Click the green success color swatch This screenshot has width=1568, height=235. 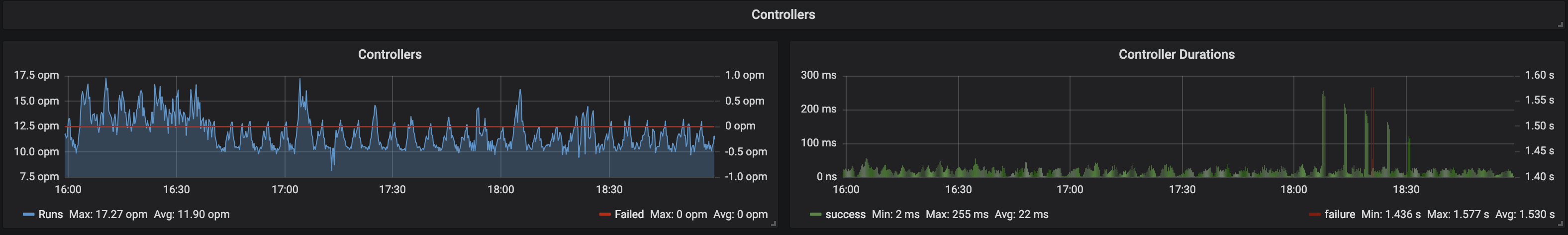(816, 215)
